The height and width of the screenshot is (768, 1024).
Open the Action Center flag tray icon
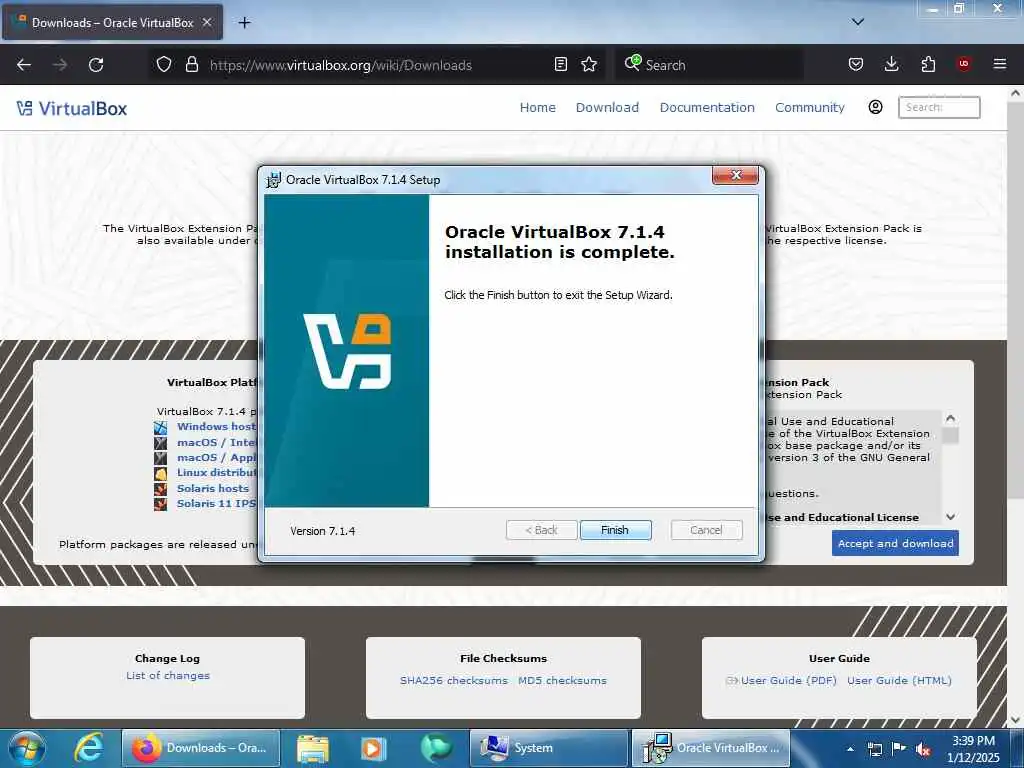[x=899, y=749]
